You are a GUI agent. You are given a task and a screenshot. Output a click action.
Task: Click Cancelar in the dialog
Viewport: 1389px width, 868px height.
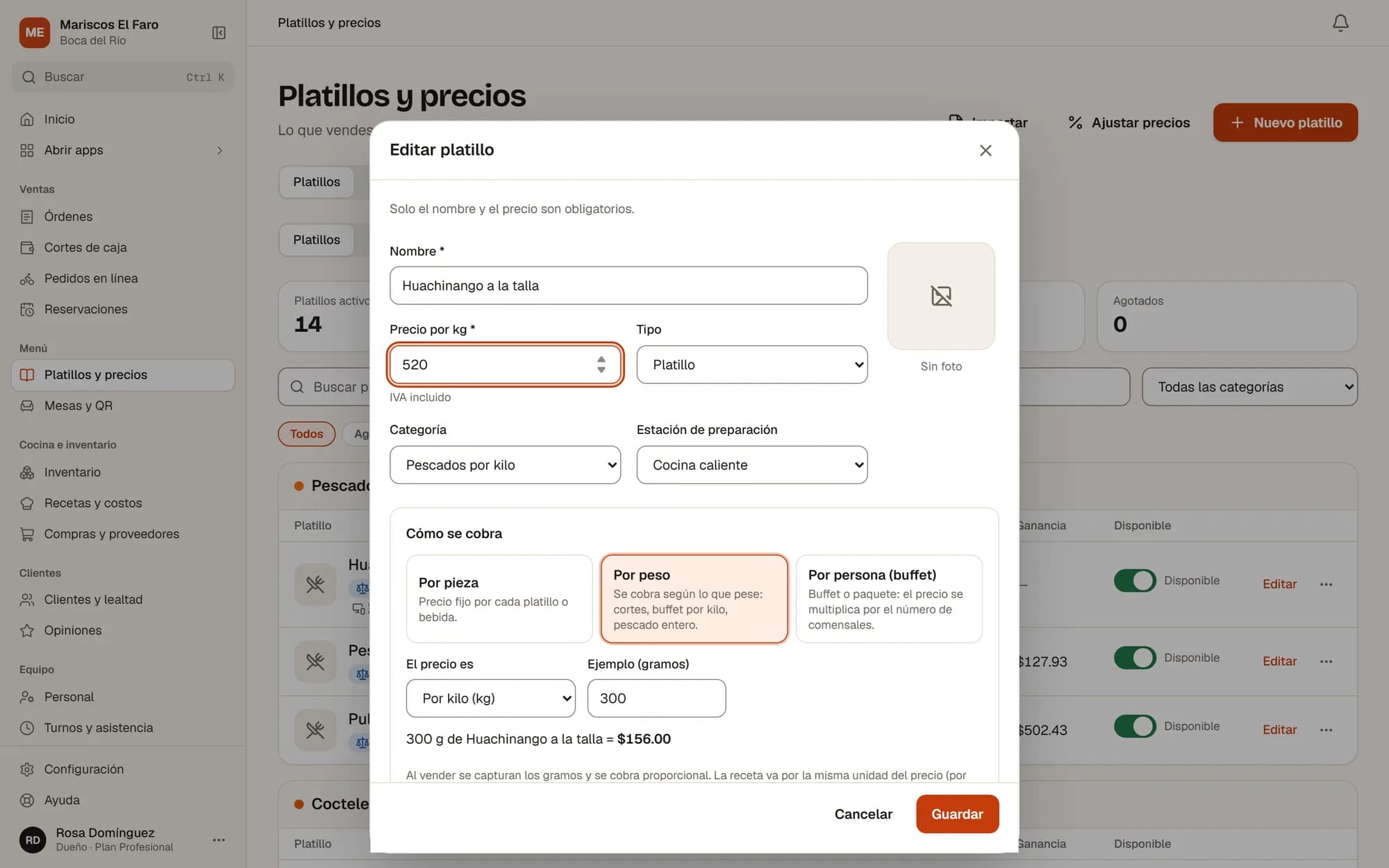click(863, 814)
